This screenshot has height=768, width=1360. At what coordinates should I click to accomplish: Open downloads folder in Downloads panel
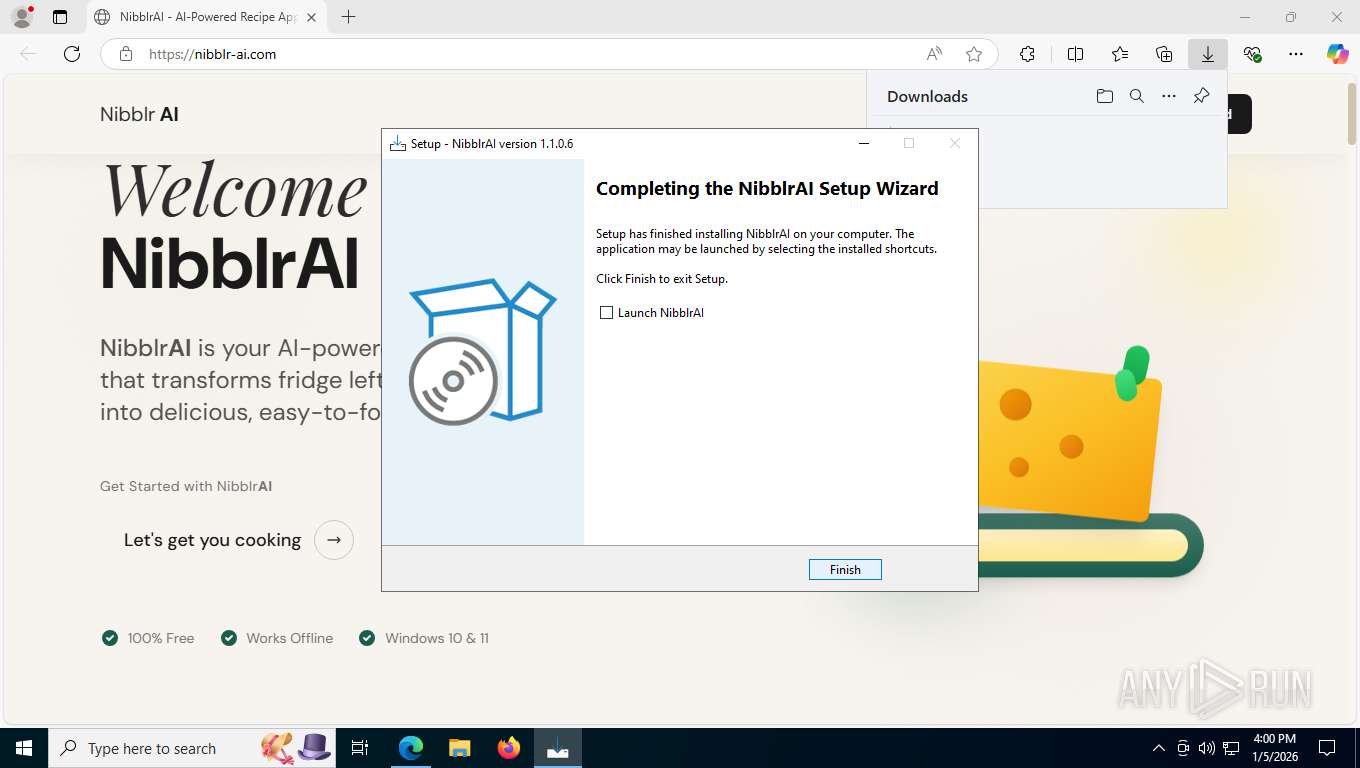click(x=1104, y=96)
